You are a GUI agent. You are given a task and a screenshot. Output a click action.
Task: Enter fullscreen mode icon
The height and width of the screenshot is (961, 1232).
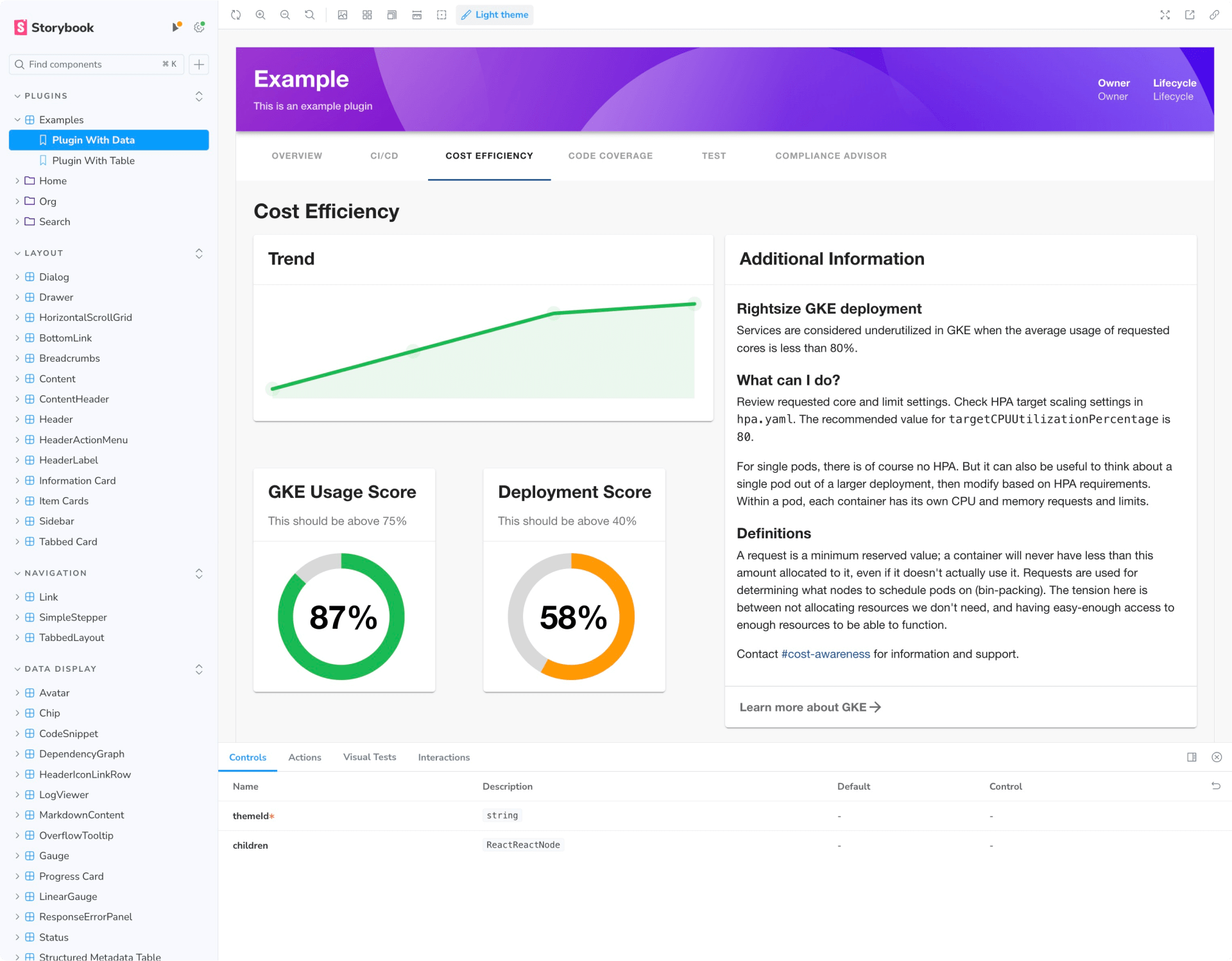click(x=1165, y=15)
